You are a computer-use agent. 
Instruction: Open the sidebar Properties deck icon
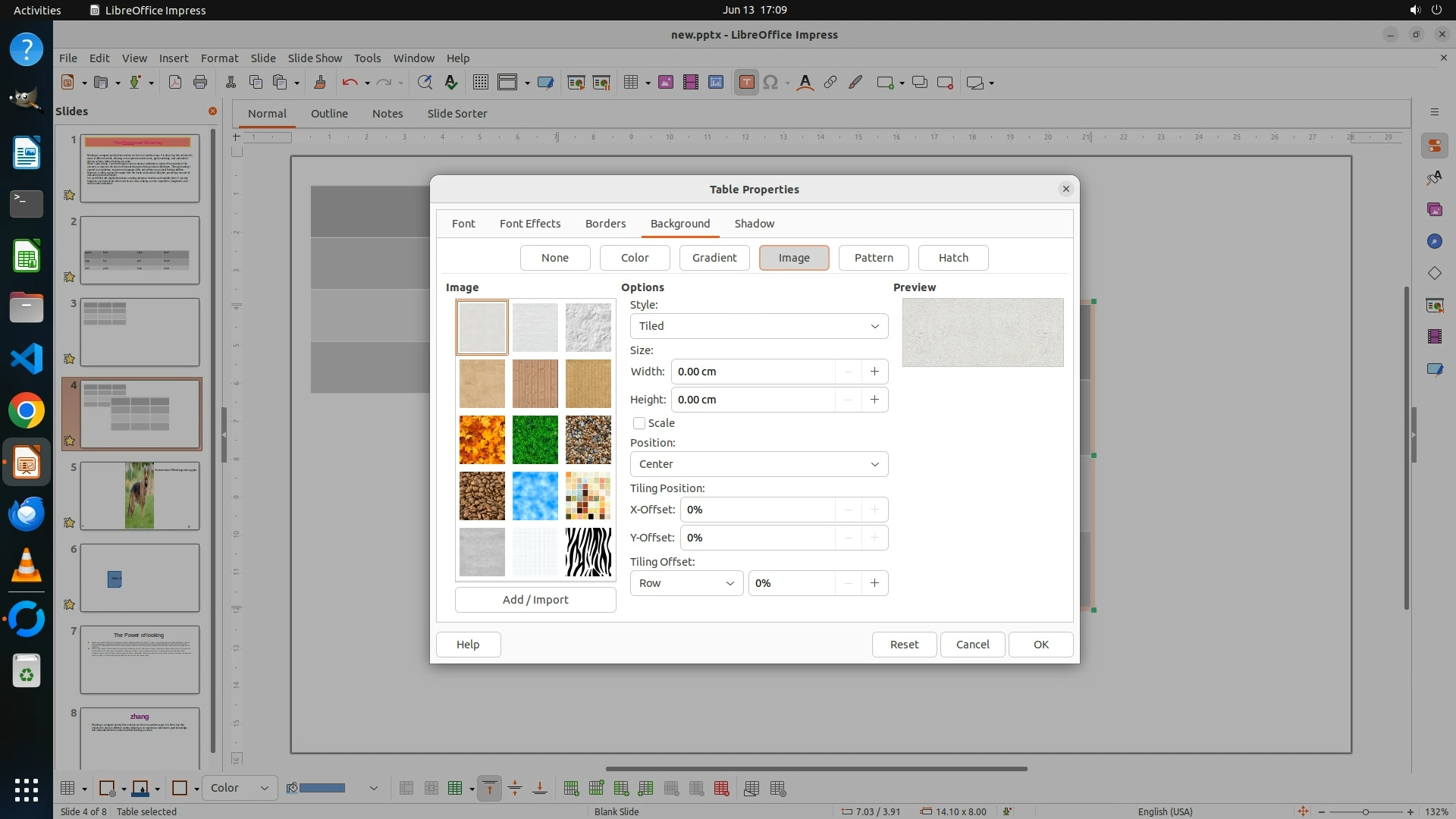click(x=1434, y=146)
